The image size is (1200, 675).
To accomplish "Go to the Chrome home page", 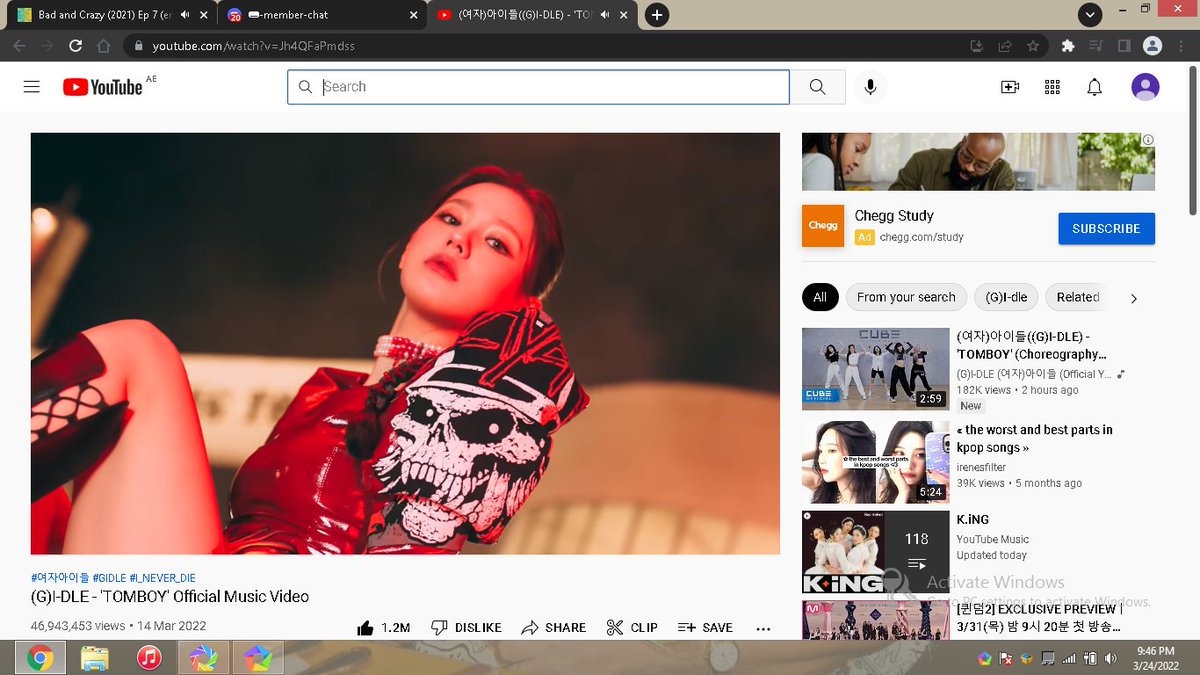I will (x=103, y=46).
